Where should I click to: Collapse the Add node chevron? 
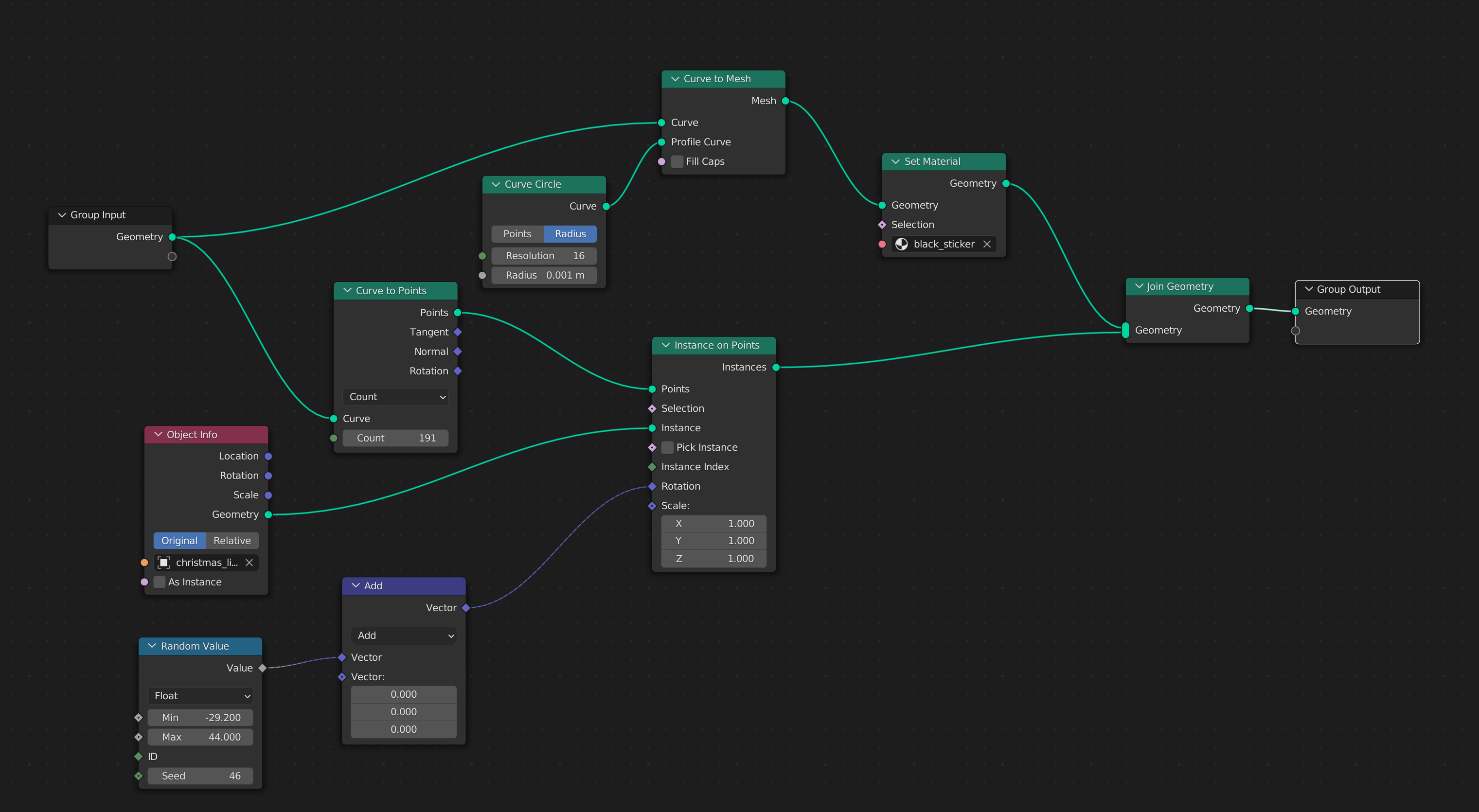coord(356,586)
